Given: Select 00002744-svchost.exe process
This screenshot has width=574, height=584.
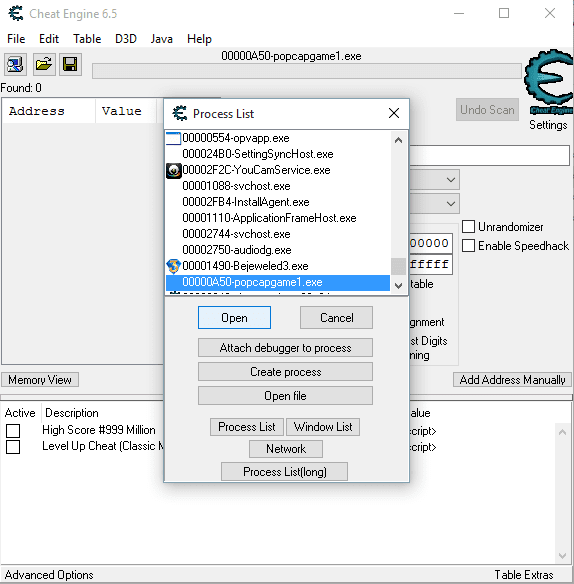Looking at the screenshot, I should tap(278, 234).
